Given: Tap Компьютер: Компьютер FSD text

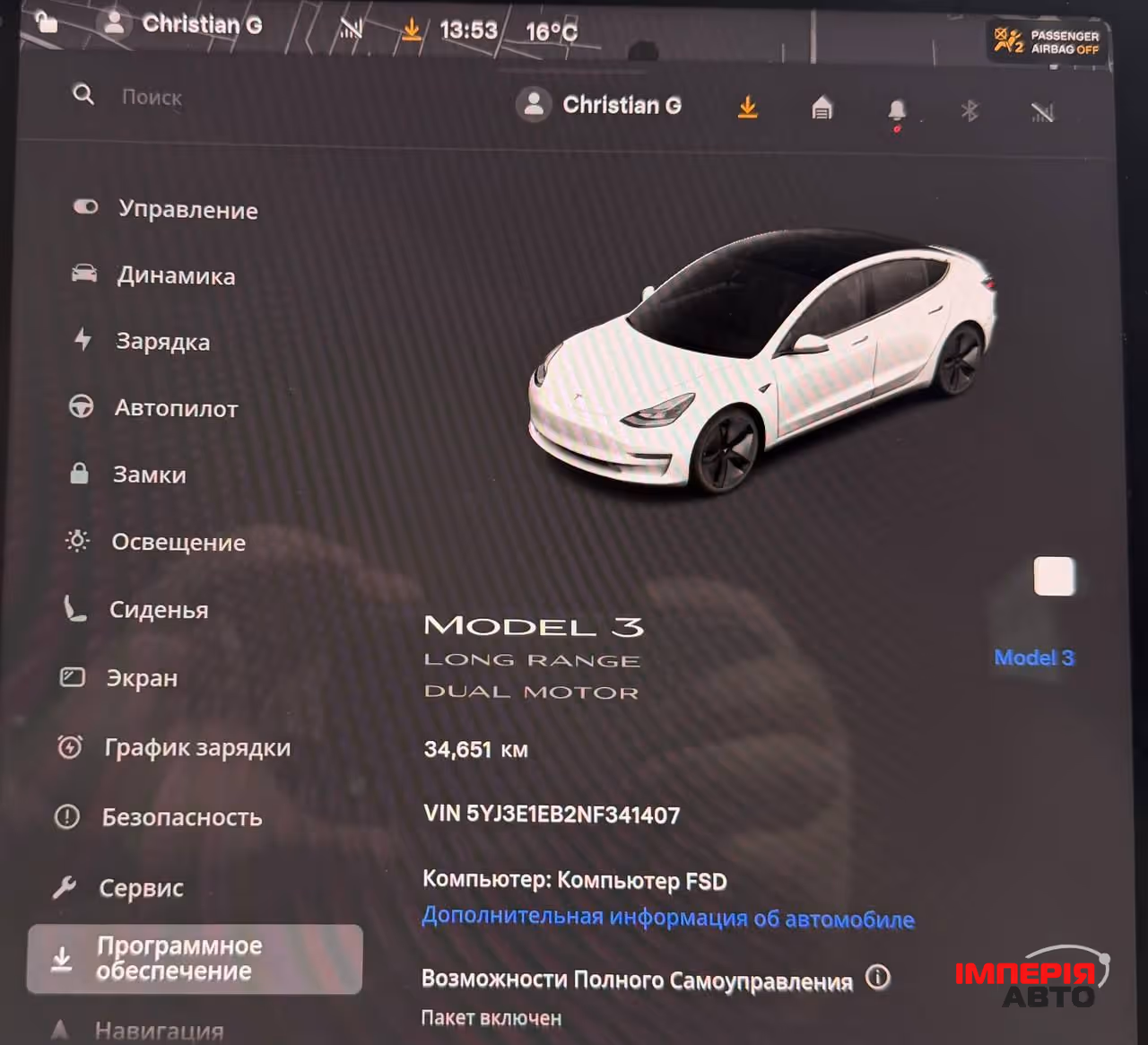Looking at the screenshot, I should coord(574,880).
